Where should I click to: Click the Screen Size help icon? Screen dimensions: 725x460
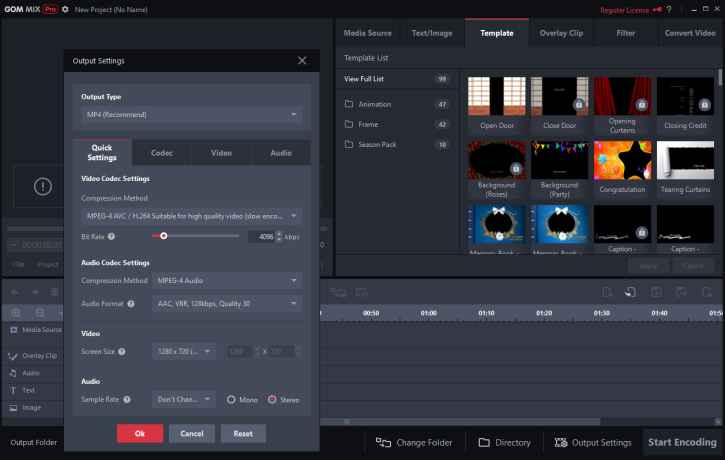[121, 351]
